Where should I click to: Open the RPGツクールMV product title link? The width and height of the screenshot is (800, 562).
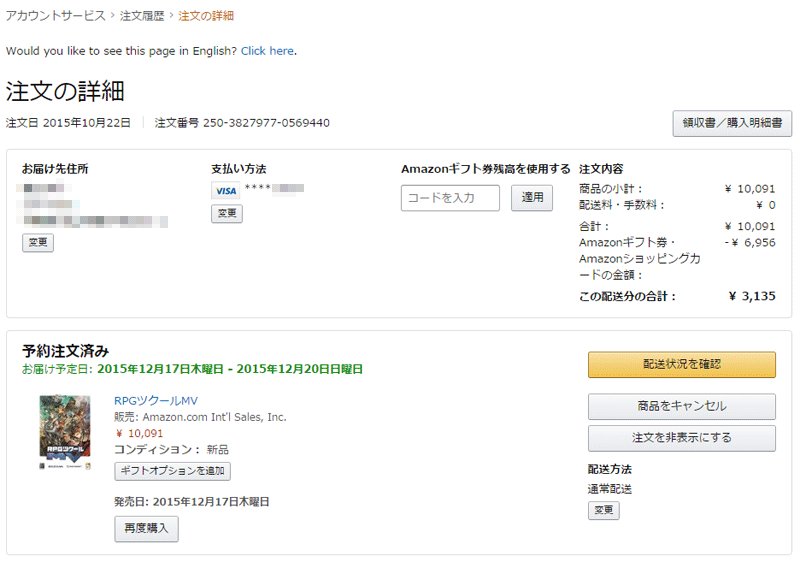[x=156, y=401]
